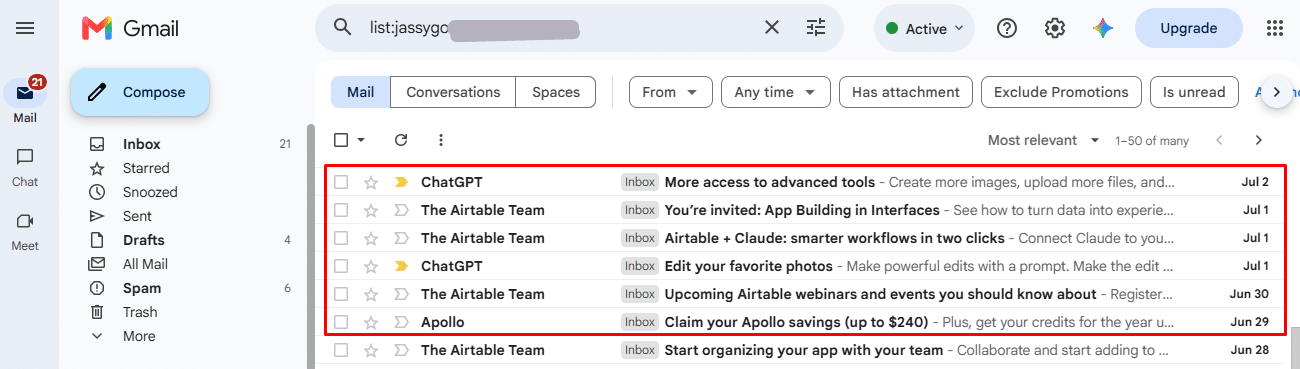Image resolution: width=1300 pixels, height=369 pixels.
Task: Star the Edit your favorite photos email
Action: tap(371, 266)
